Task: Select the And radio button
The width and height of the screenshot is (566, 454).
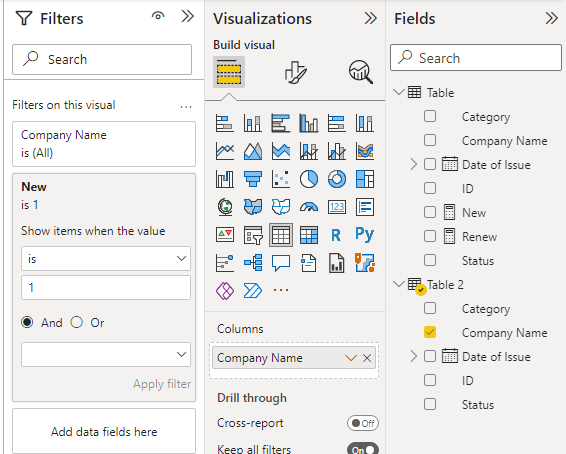Action: pos(27,322)
